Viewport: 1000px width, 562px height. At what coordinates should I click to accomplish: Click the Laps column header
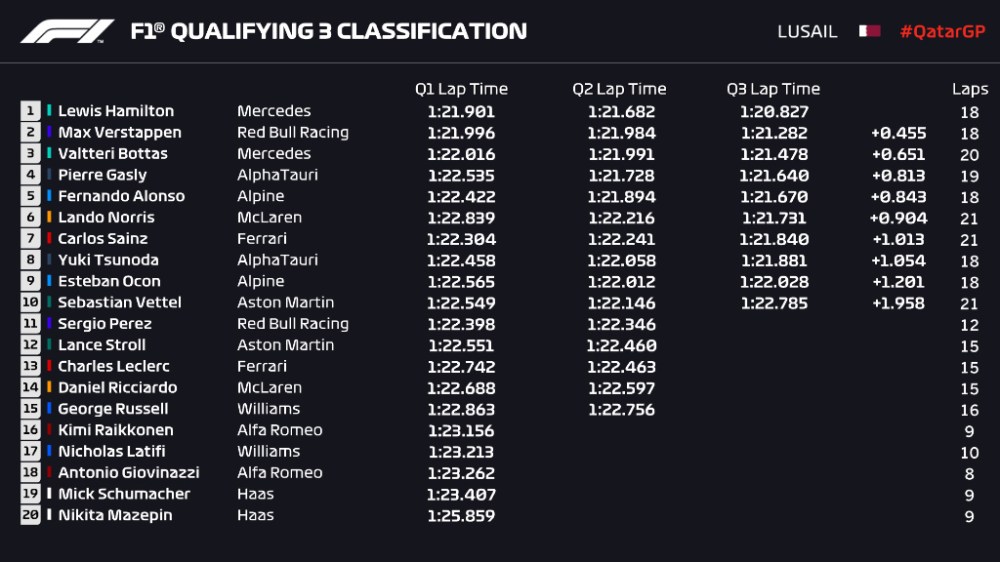pyautogui.click(x=969, y=89)
